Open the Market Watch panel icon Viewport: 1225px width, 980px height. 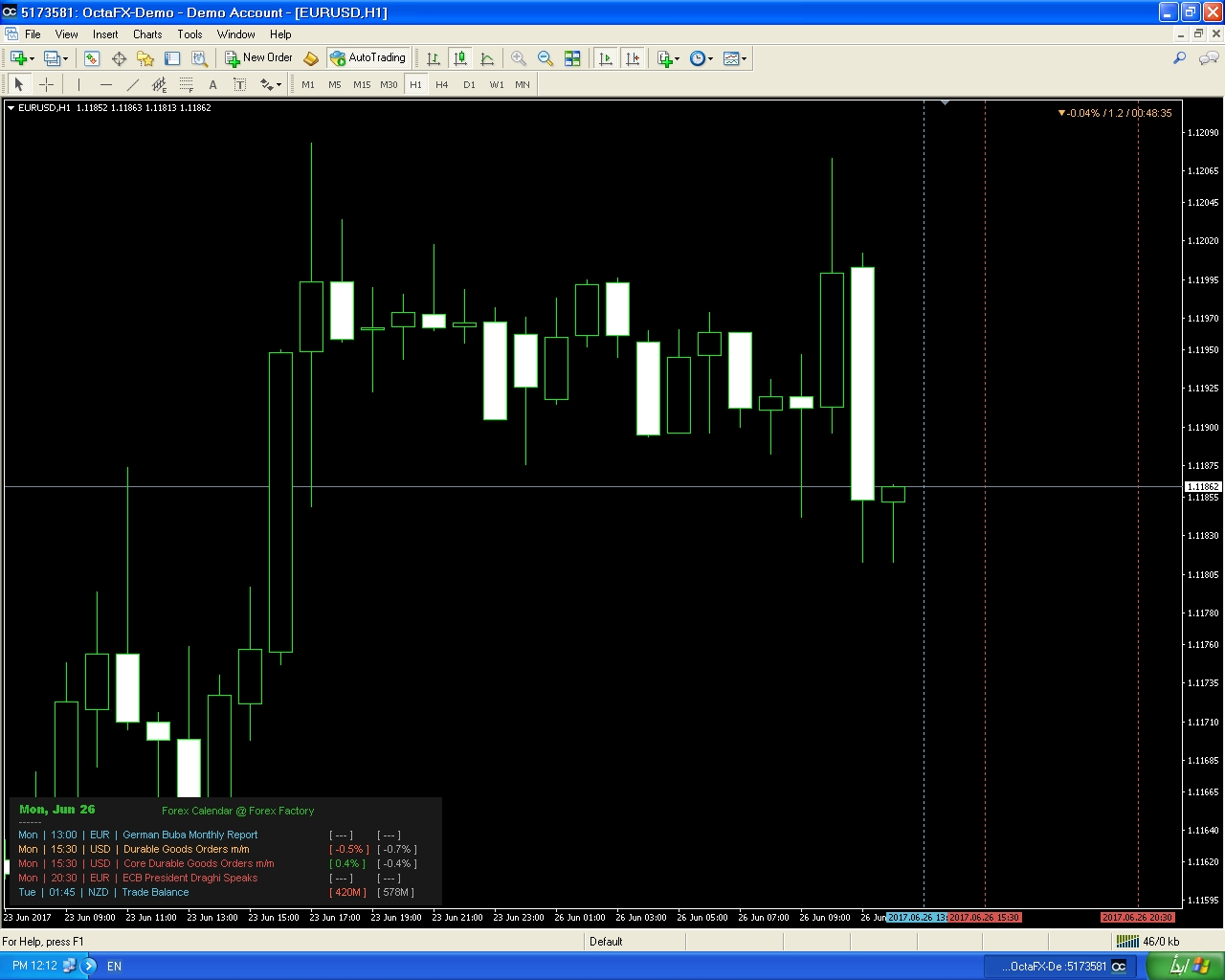[x=92, y=58]
